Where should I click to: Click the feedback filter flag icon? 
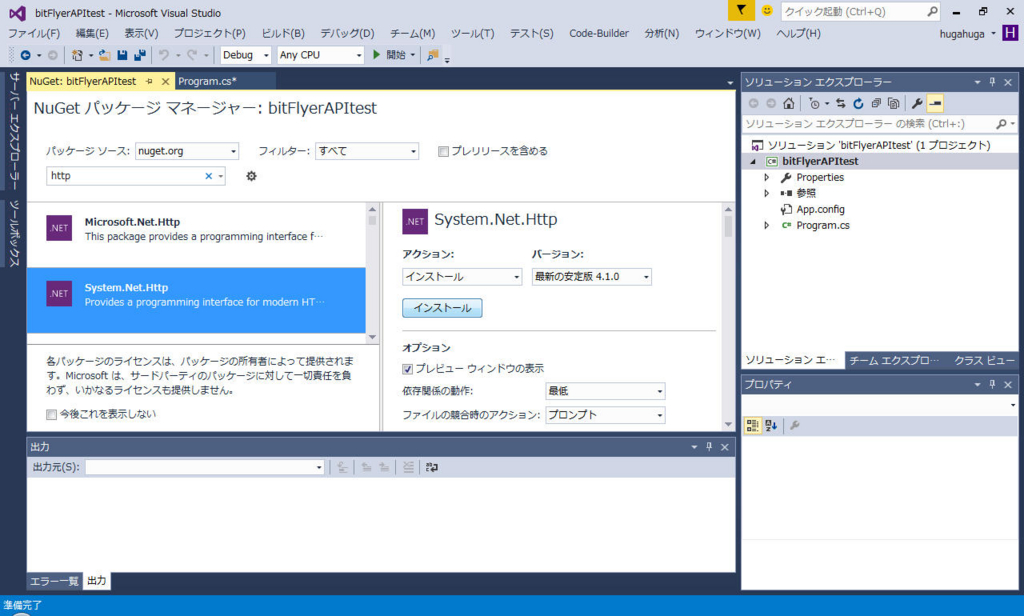741,10
